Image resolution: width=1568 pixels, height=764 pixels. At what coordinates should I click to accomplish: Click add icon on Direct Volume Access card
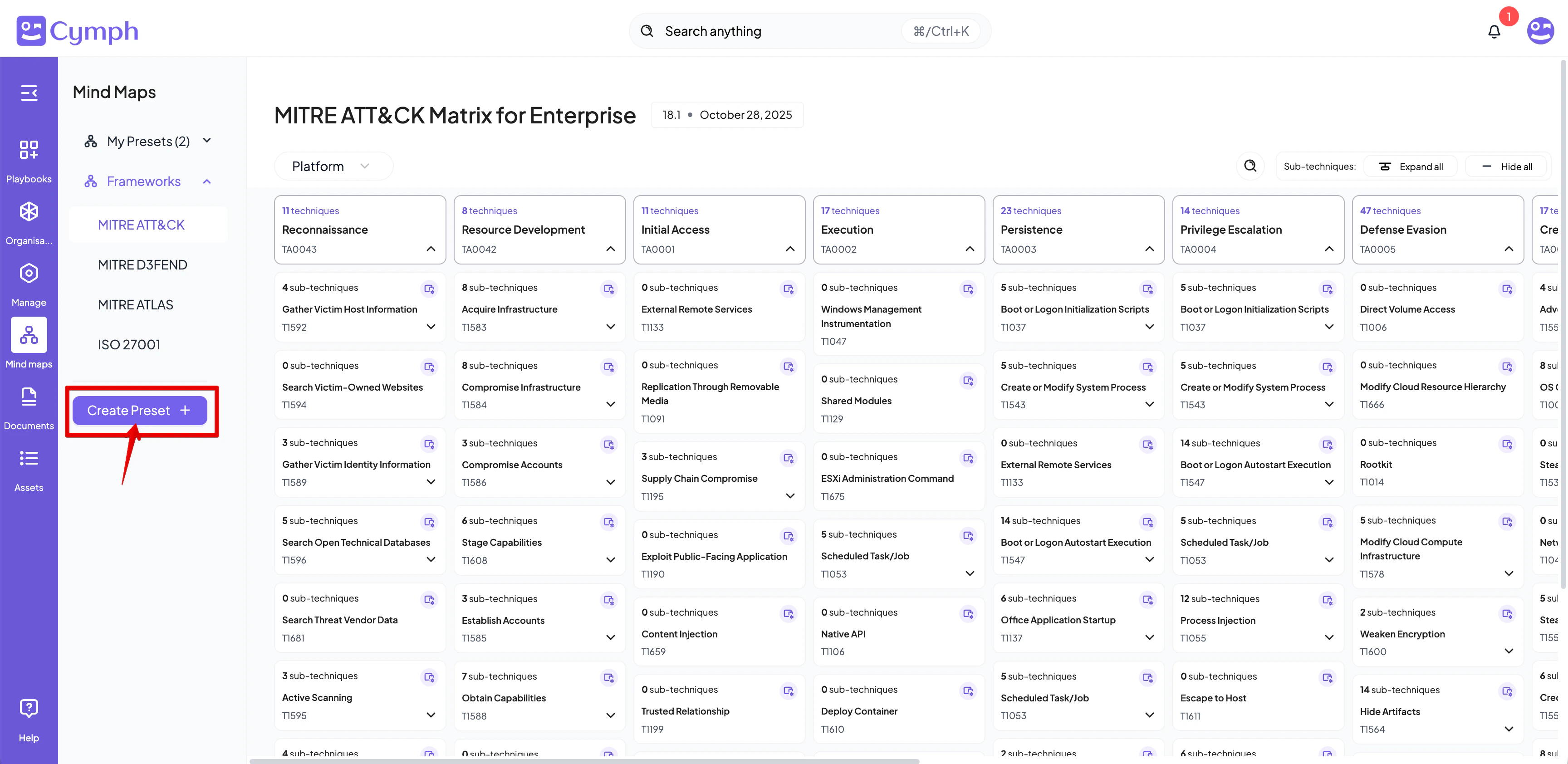click(x=1507, y=289)
